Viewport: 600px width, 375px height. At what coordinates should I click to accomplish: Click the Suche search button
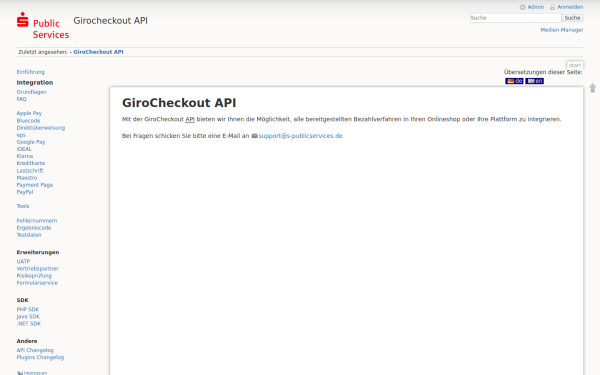pos(572,18)
